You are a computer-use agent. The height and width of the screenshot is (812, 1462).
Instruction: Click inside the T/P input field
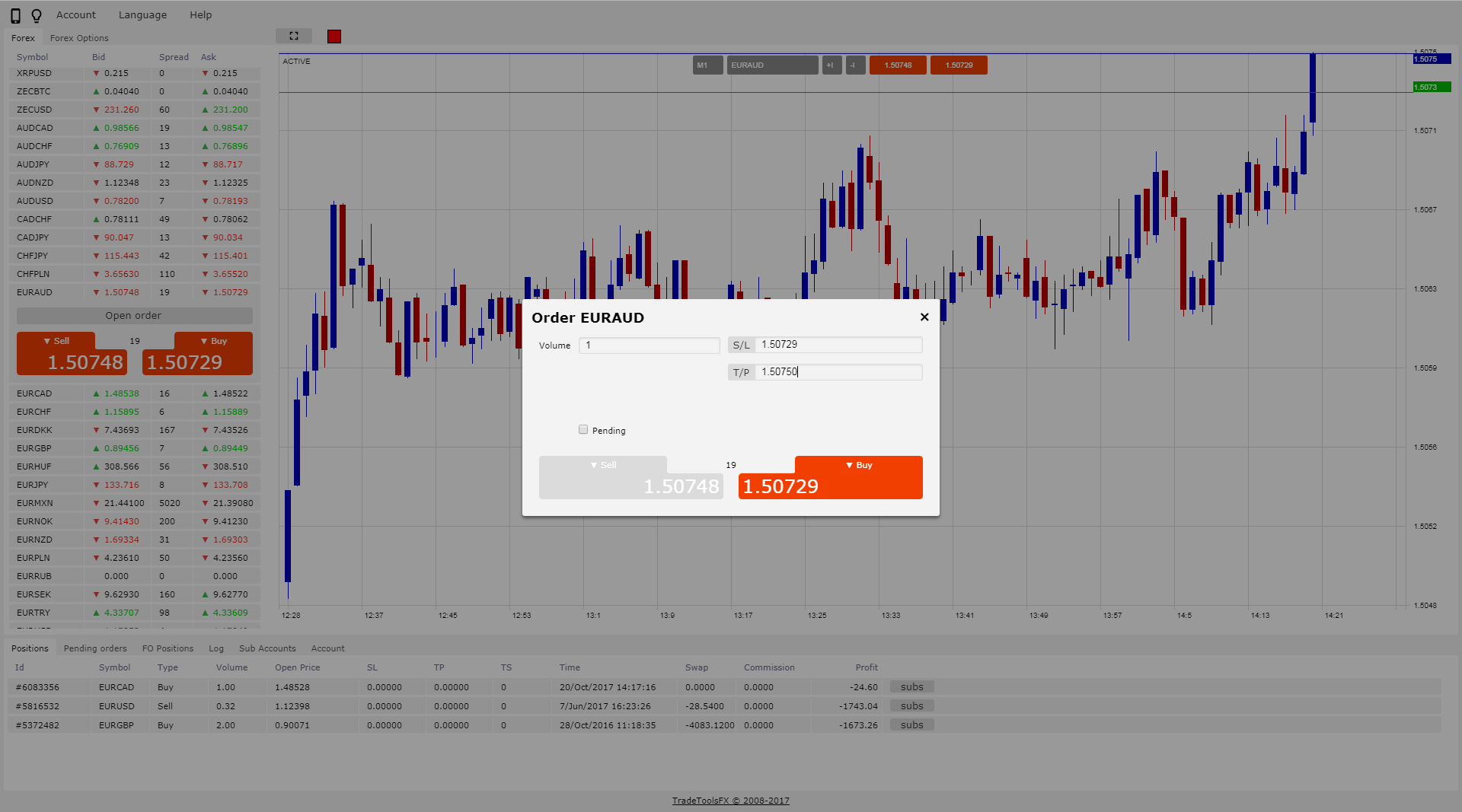tap(838, 372)
